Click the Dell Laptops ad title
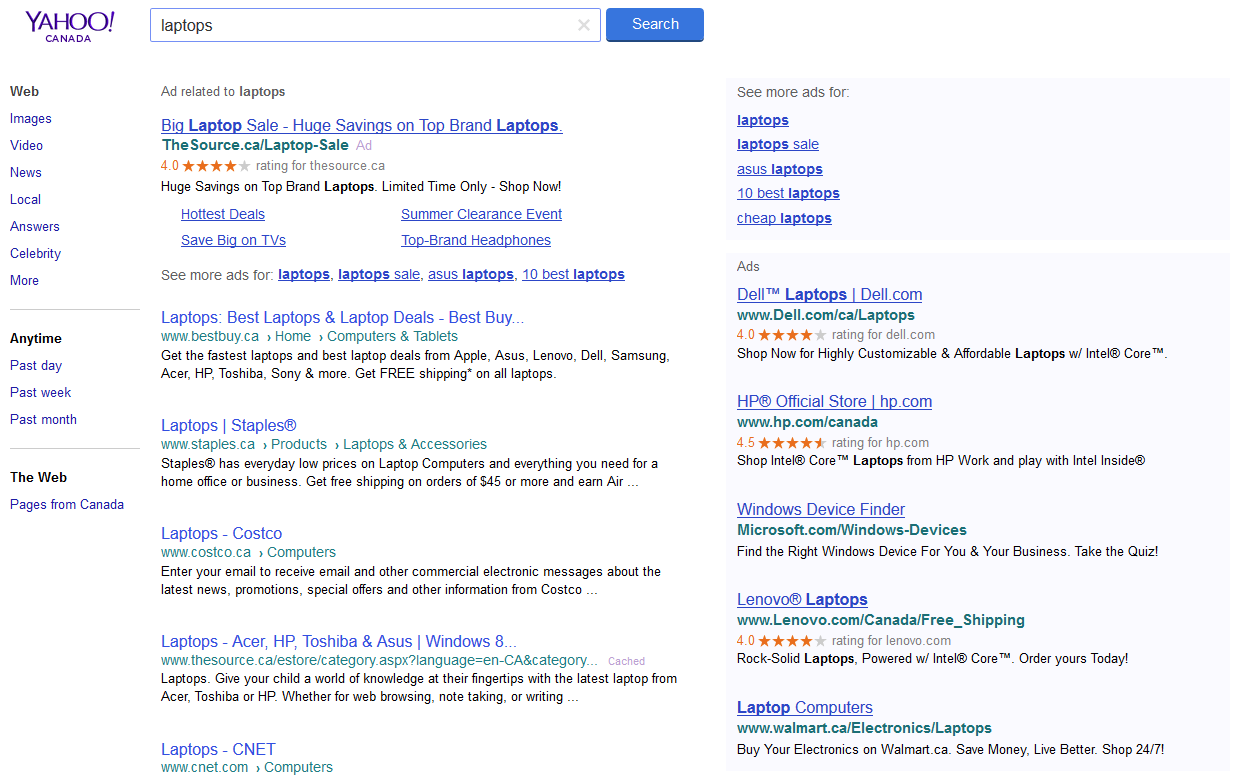This screenshot has height=779, width=1240. (829, 295)
